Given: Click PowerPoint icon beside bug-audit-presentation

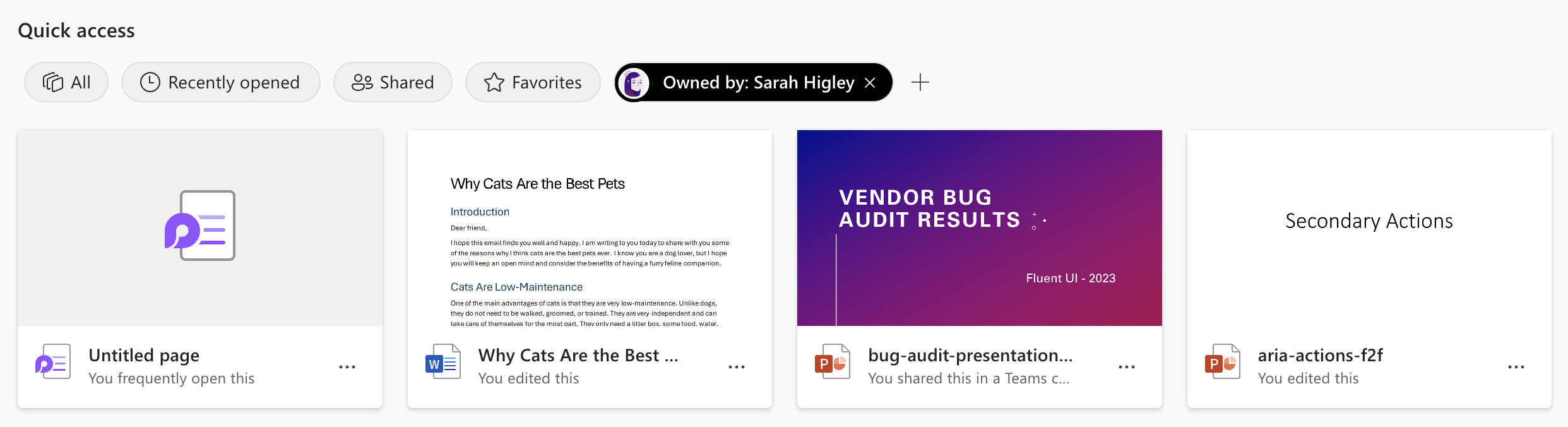Looking at the screenshot, I should [x=833, y=362].
